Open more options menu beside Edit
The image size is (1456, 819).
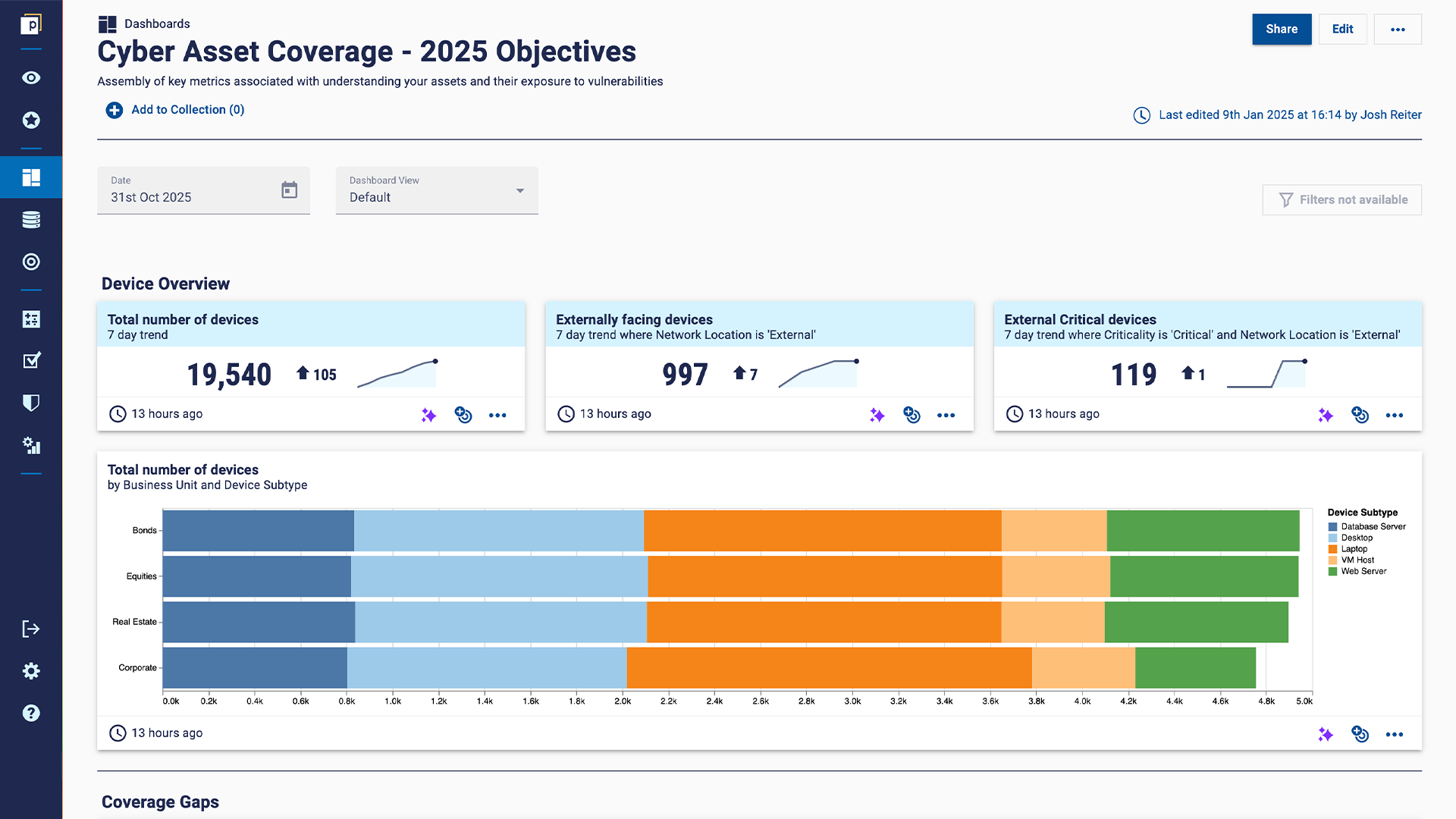pos(1397,30)
